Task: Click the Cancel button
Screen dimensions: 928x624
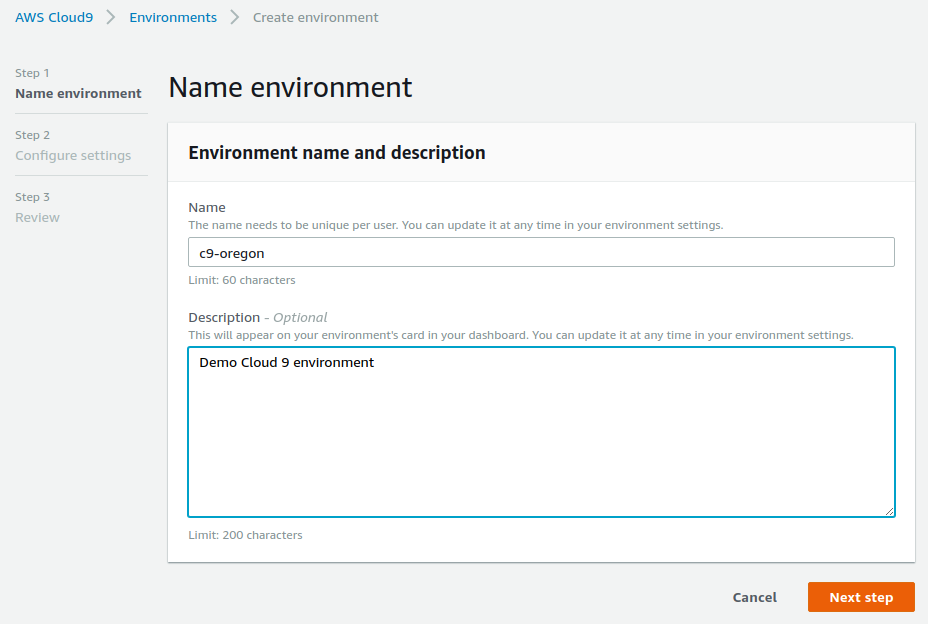Action: pos(755,597)
